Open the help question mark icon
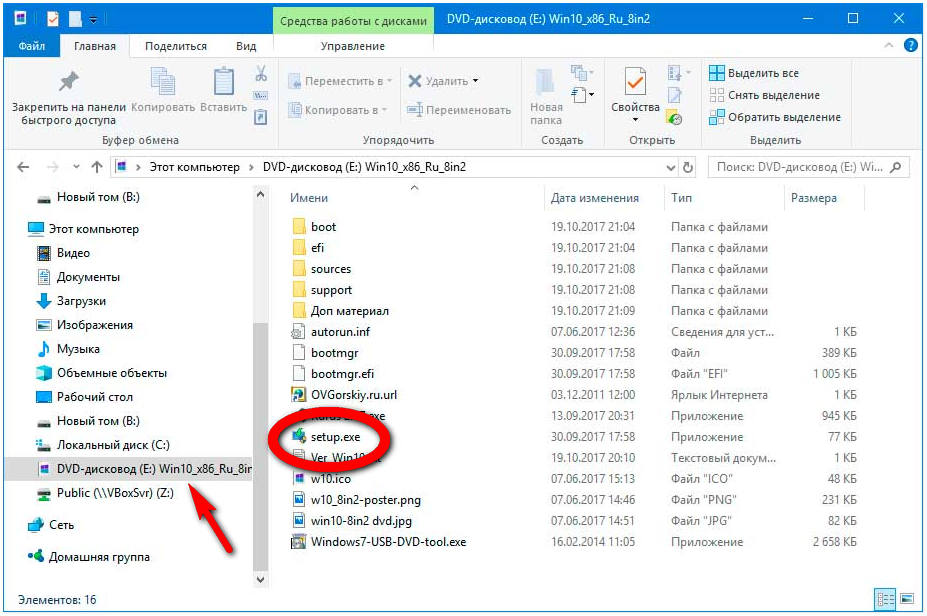This screenshot has height=616, width=927. tap(911, 46)
